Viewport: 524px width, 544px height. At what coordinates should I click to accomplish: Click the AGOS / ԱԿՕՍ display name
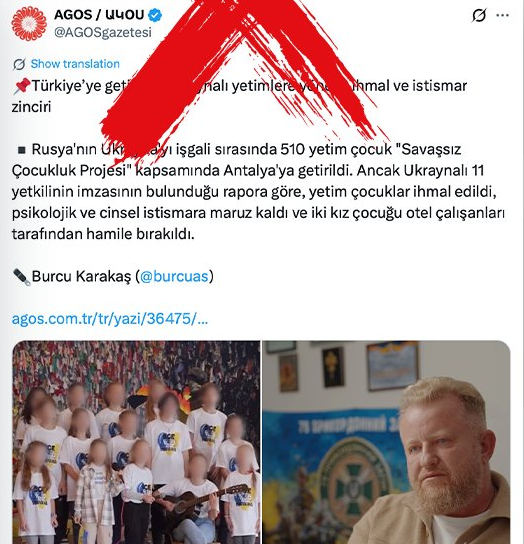click(x=99, y=15)
